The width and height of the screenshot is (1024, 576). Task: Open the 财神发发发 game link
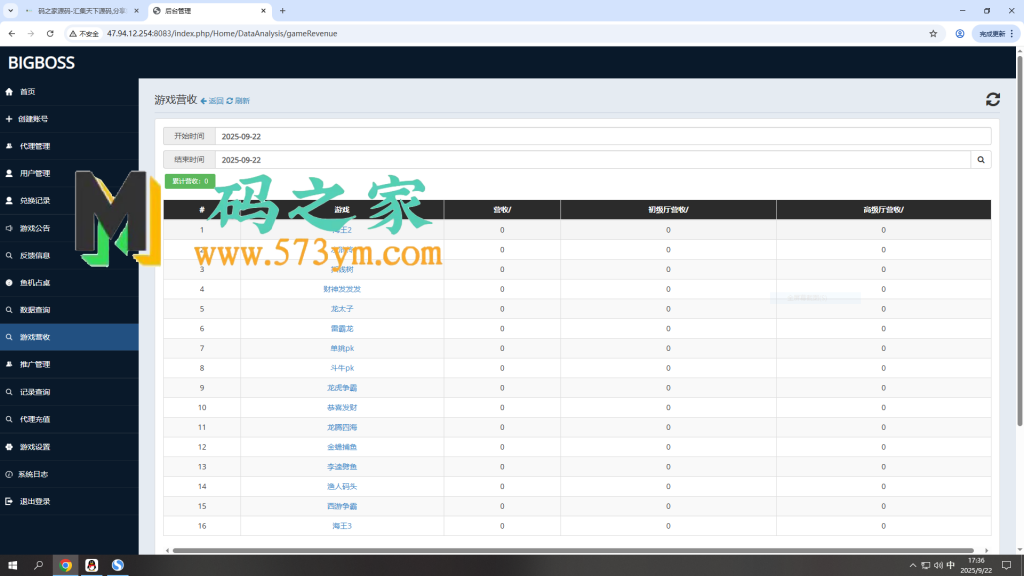[342, 289]
